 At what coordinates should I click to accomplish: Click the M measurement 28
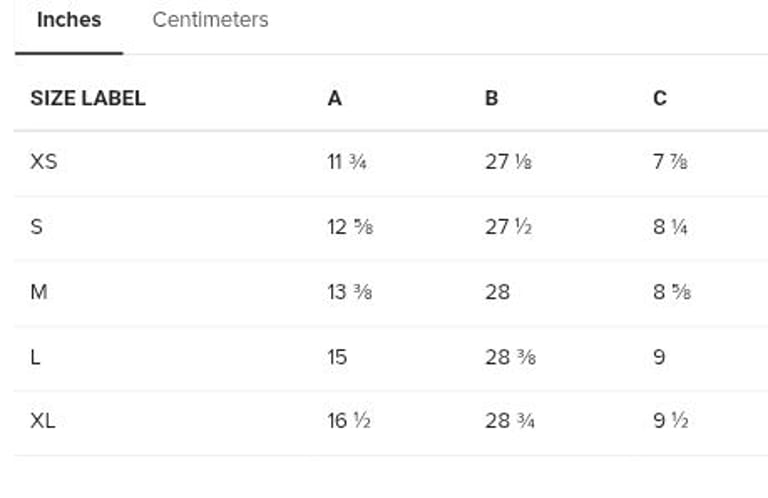[497, 292]
